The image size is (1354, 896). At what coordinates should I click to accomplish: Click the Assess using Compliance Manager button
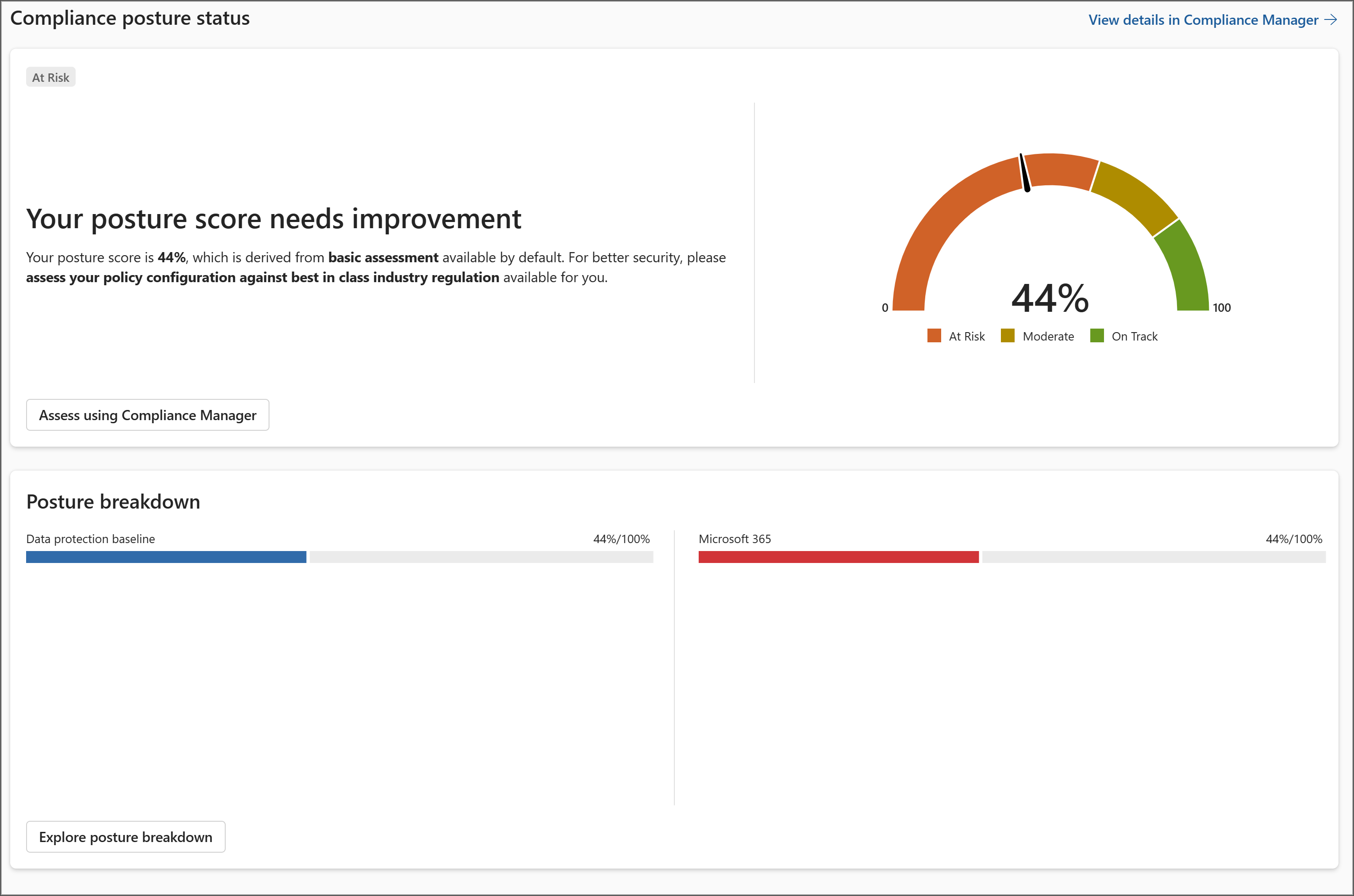[147, 415]
